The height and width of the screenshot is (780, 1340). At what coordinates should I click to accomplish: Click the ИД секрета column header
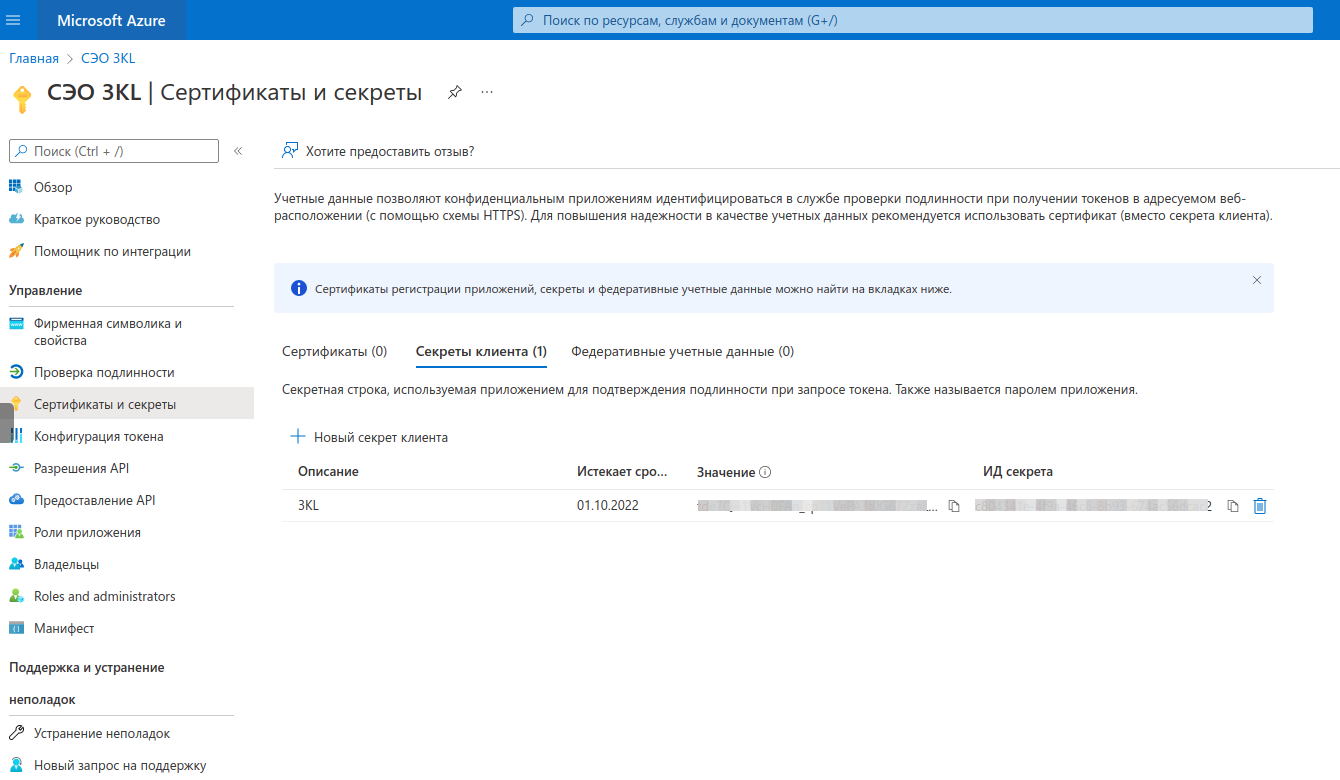coord(1018,472)
